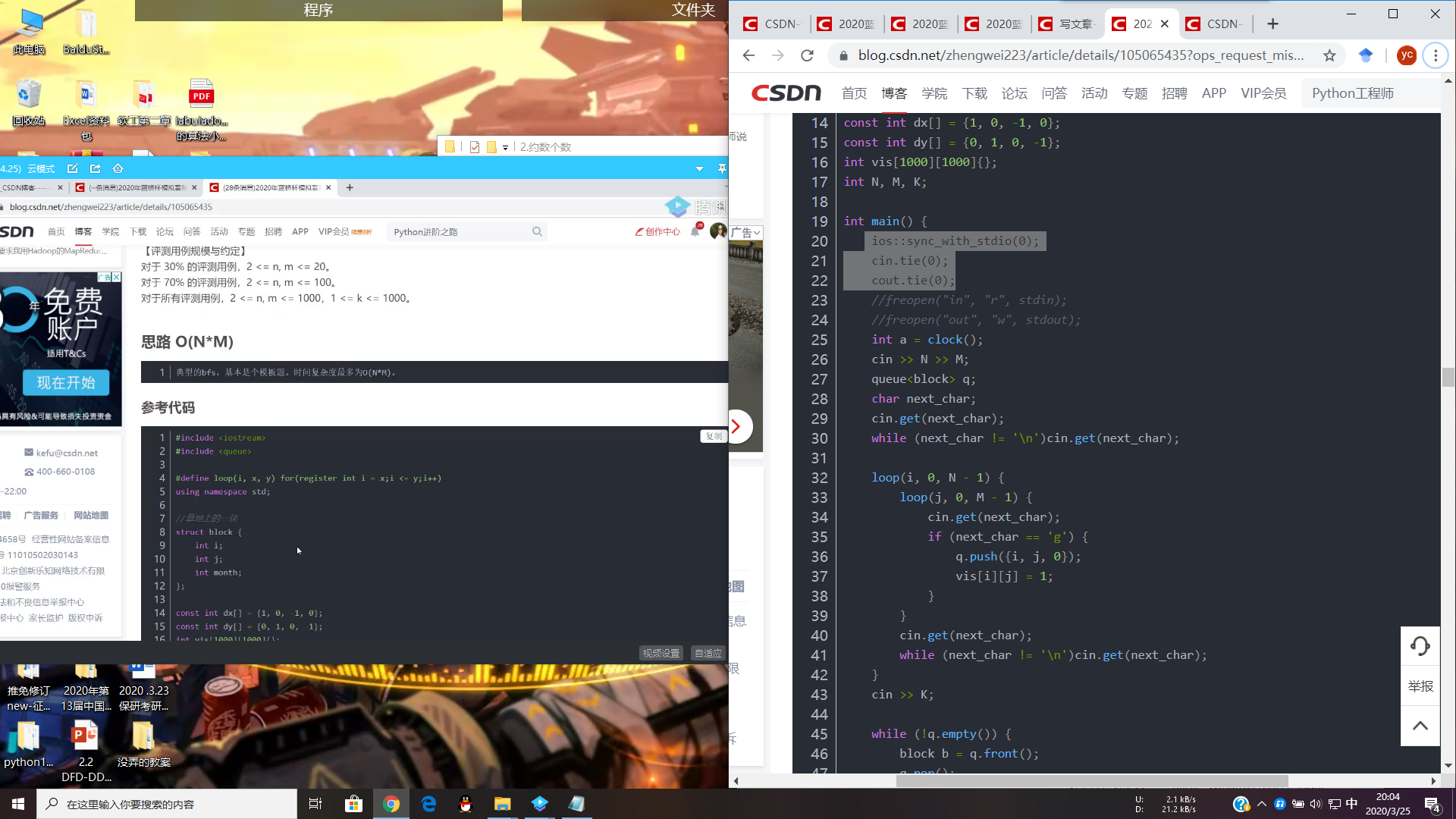Reload the page in Chrome
This screenshot has width=1456, height=819.
807,55
